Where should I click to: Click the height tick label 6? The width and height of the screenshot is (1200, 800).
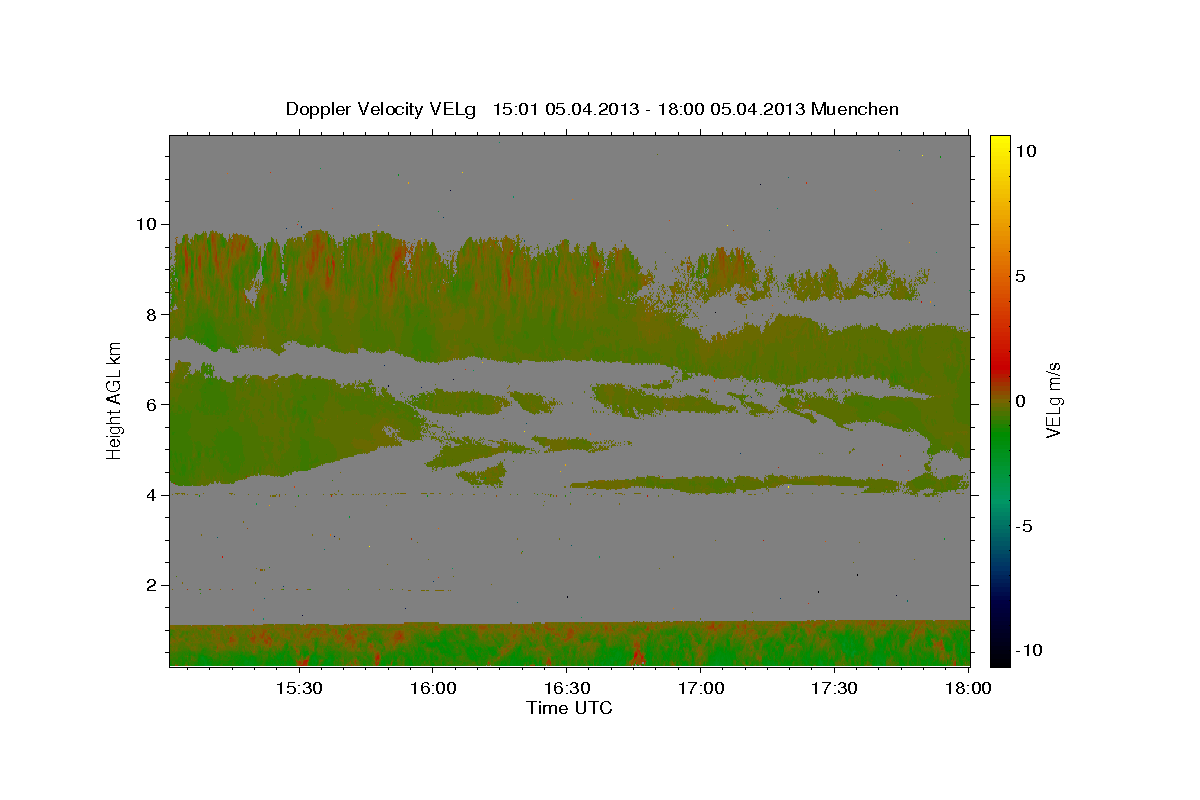pyautogui.click(x=154, y=404)
